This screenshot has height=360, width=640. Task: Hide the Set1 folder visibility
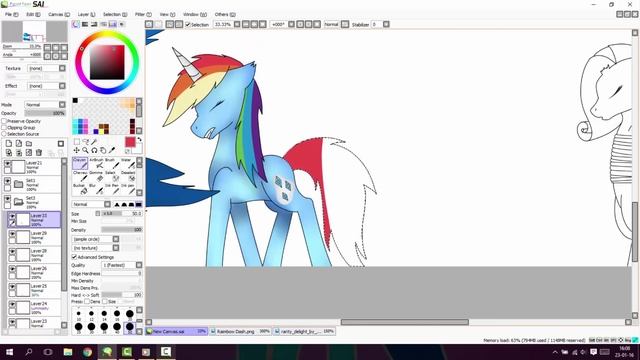click(x=7, y=181)
